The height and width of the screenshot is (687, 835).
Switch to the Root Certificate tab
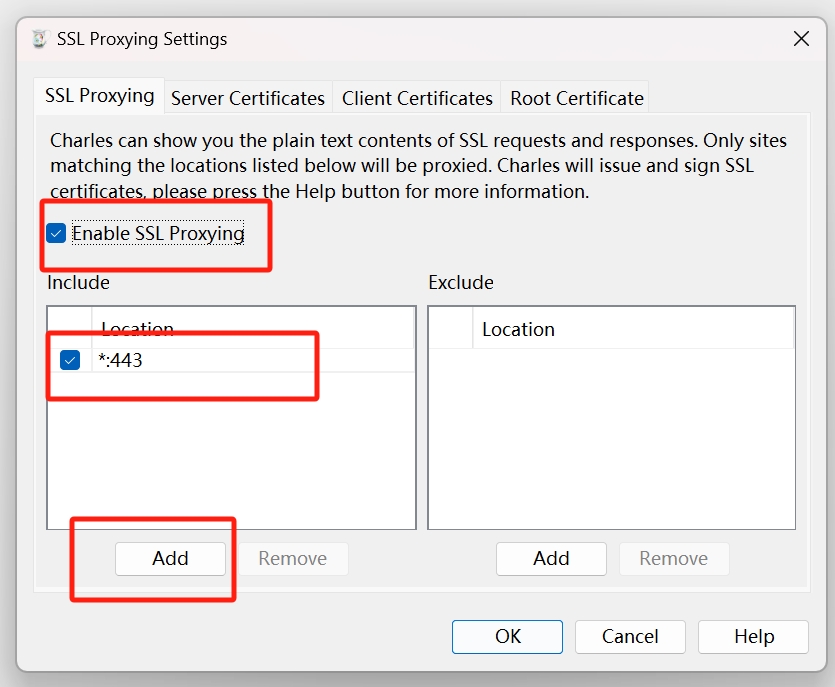(x=576, y=98)
